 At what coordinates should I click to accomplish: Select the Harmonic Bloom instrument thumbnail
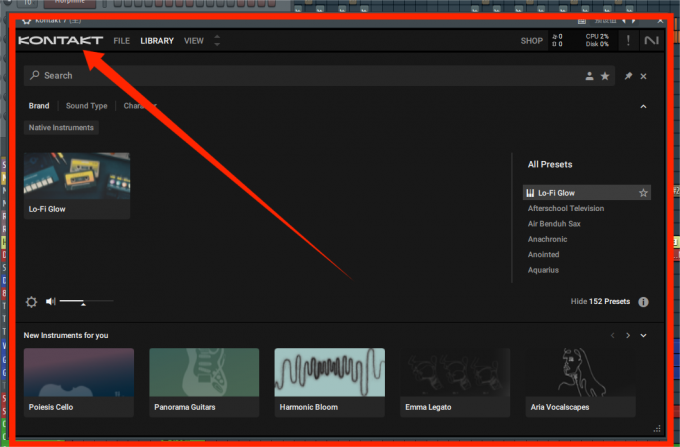(330, 372)
